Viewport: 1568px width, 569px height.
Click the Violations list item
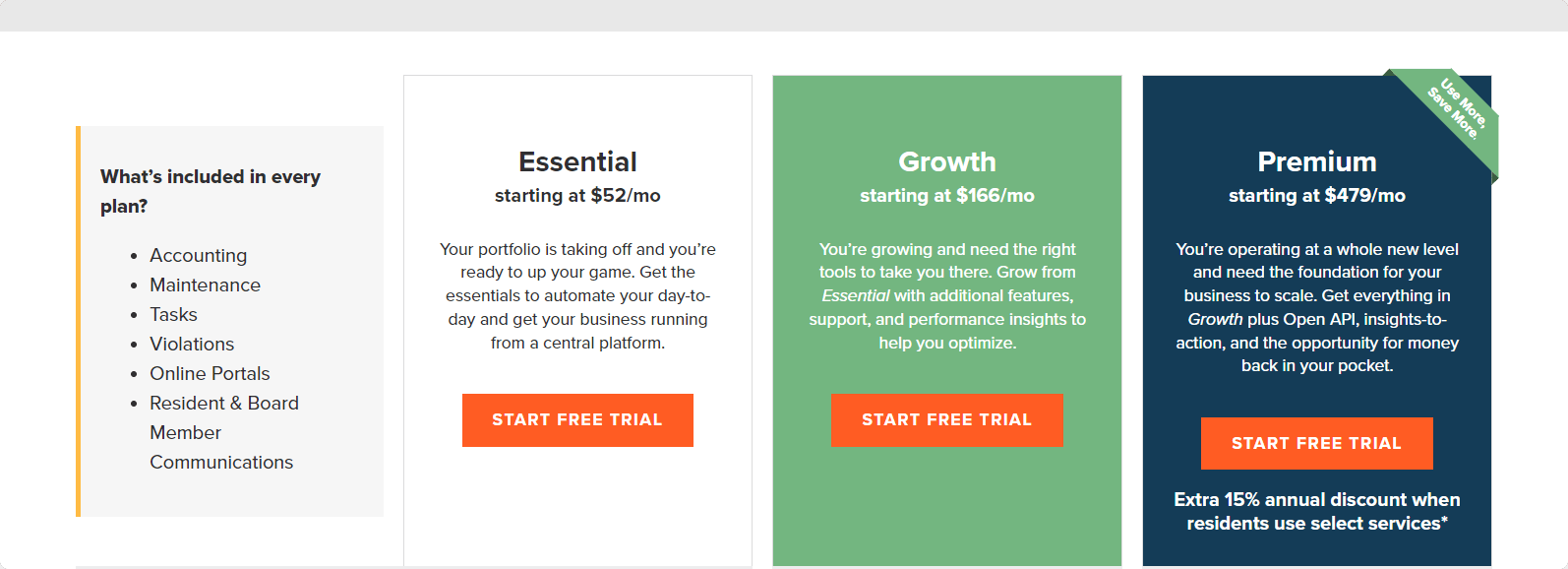click(x=192, y=344)
